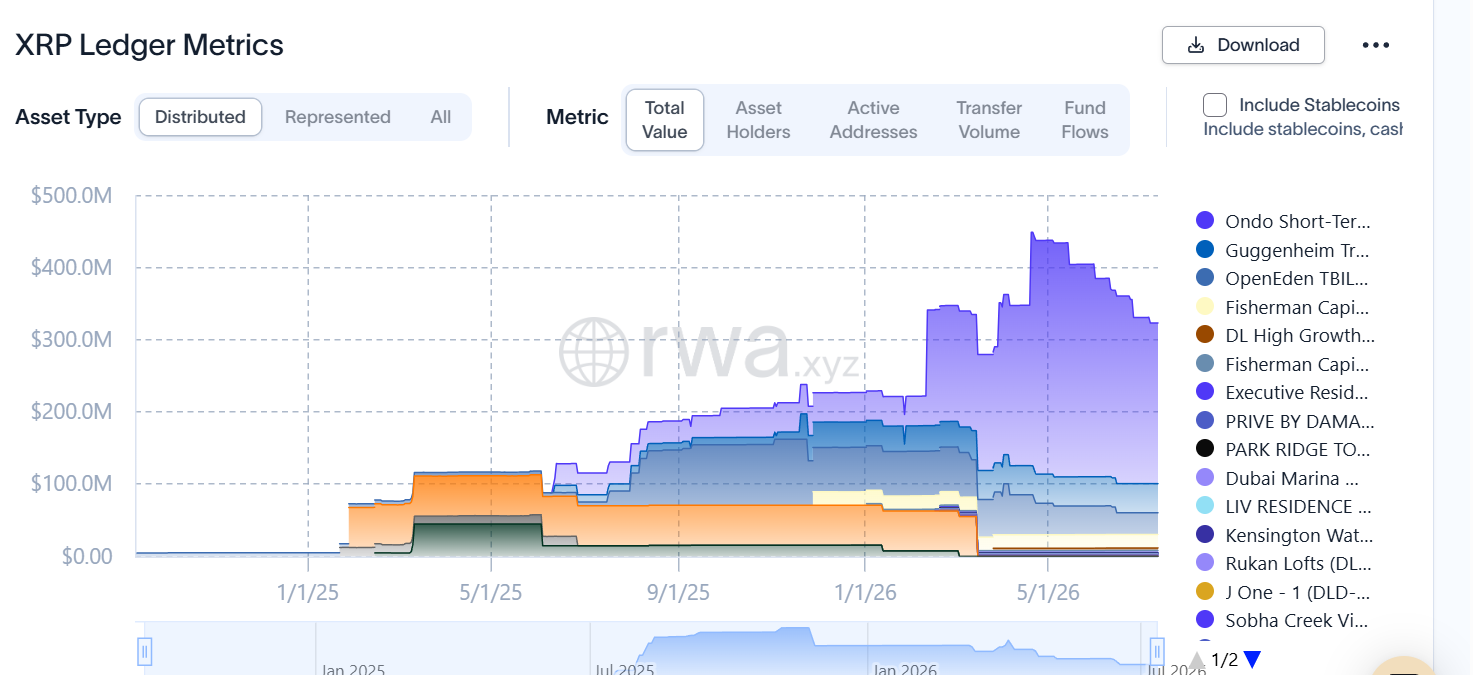This screenshot has height=675, width=1473.
Task: Click the left range slider handle
Action: click(x=145, y=652)
